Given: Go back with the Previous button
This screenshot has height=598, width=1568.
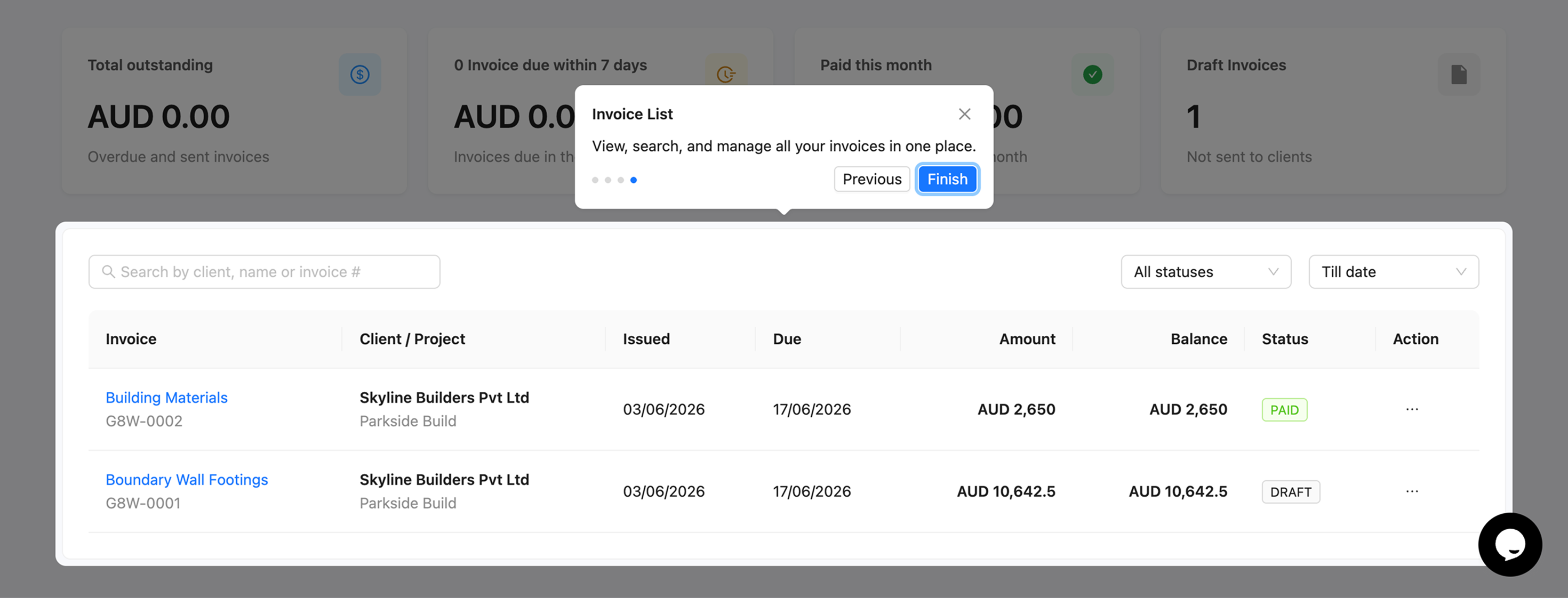Looking at the screenshot, I should click(871, 179).
